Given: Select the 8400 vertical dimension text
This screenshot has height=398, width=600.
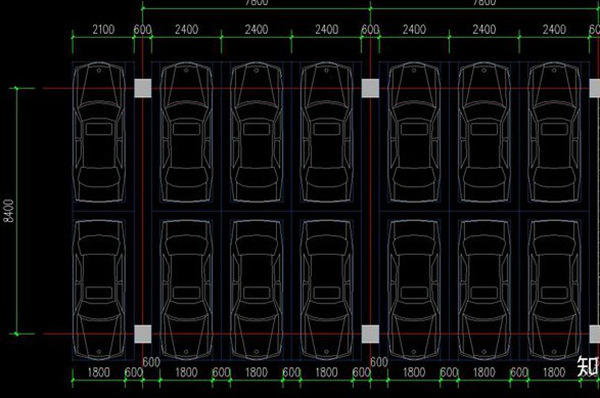Looking at the screenshot, I should pyautogui.click(x=8, y=210).
